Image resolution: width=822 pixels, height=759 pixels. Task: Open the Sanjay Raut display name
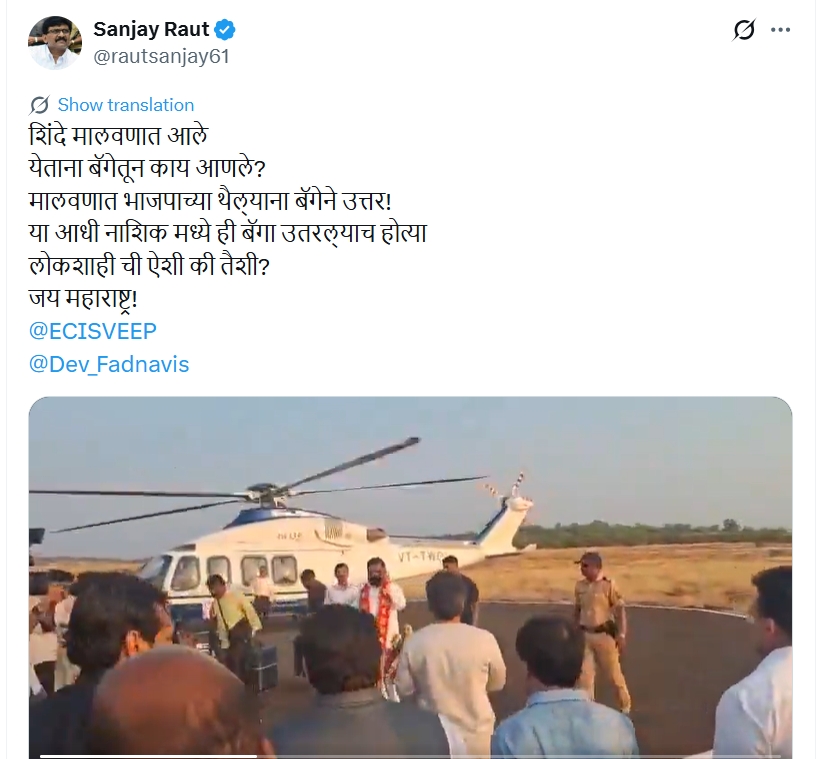pyautogui.click(x=151, y=29)
